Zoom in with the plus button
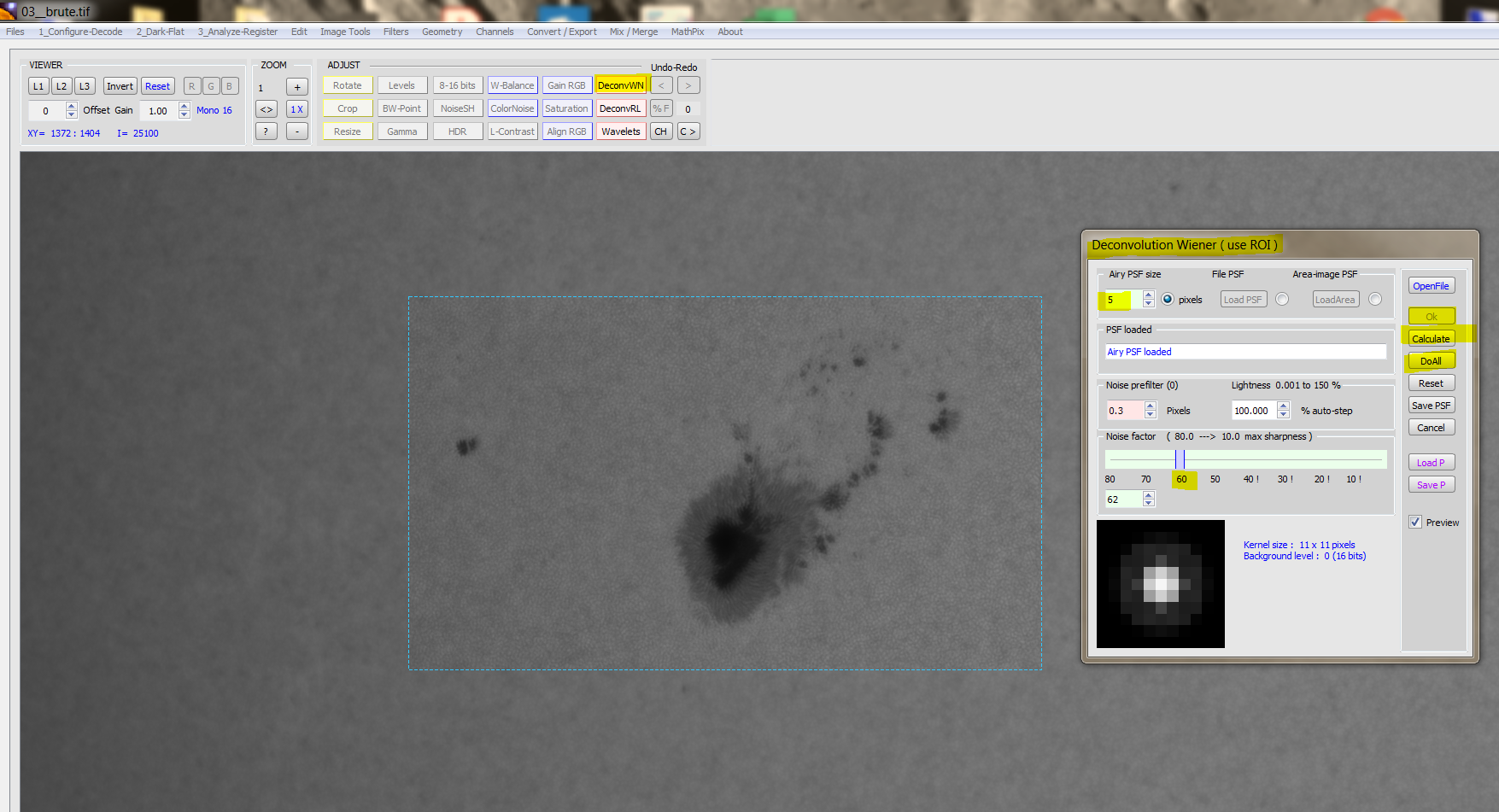This screenshot has height=812, width=1499. tap(297, 87)
